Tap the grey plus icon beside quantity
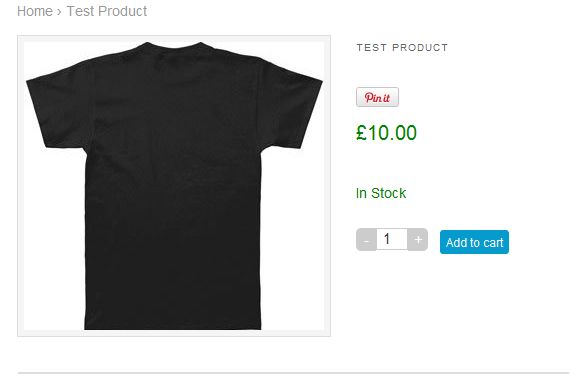 point(418,240)
